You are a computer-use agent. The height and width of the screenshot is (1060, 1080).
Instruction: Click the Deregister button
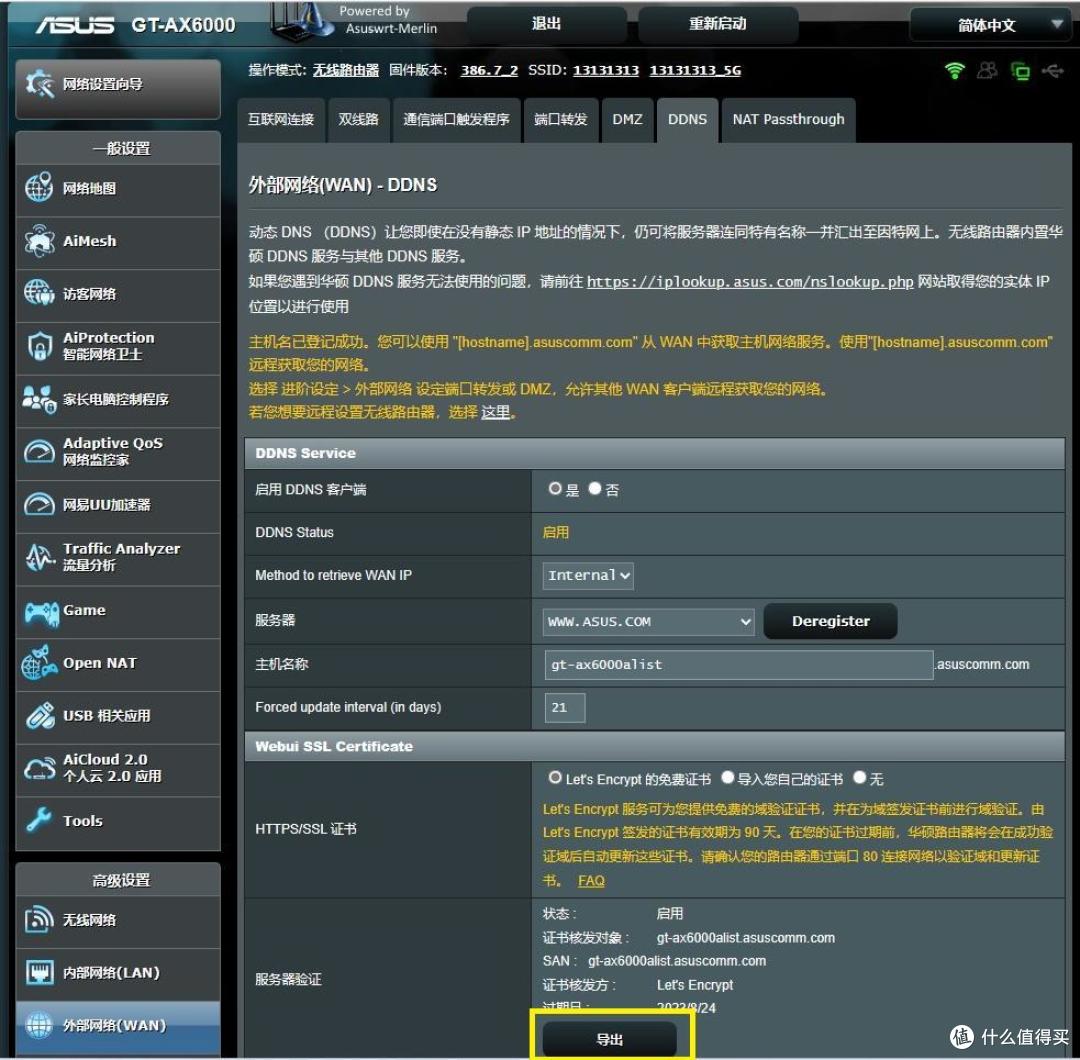click(830, 621)
